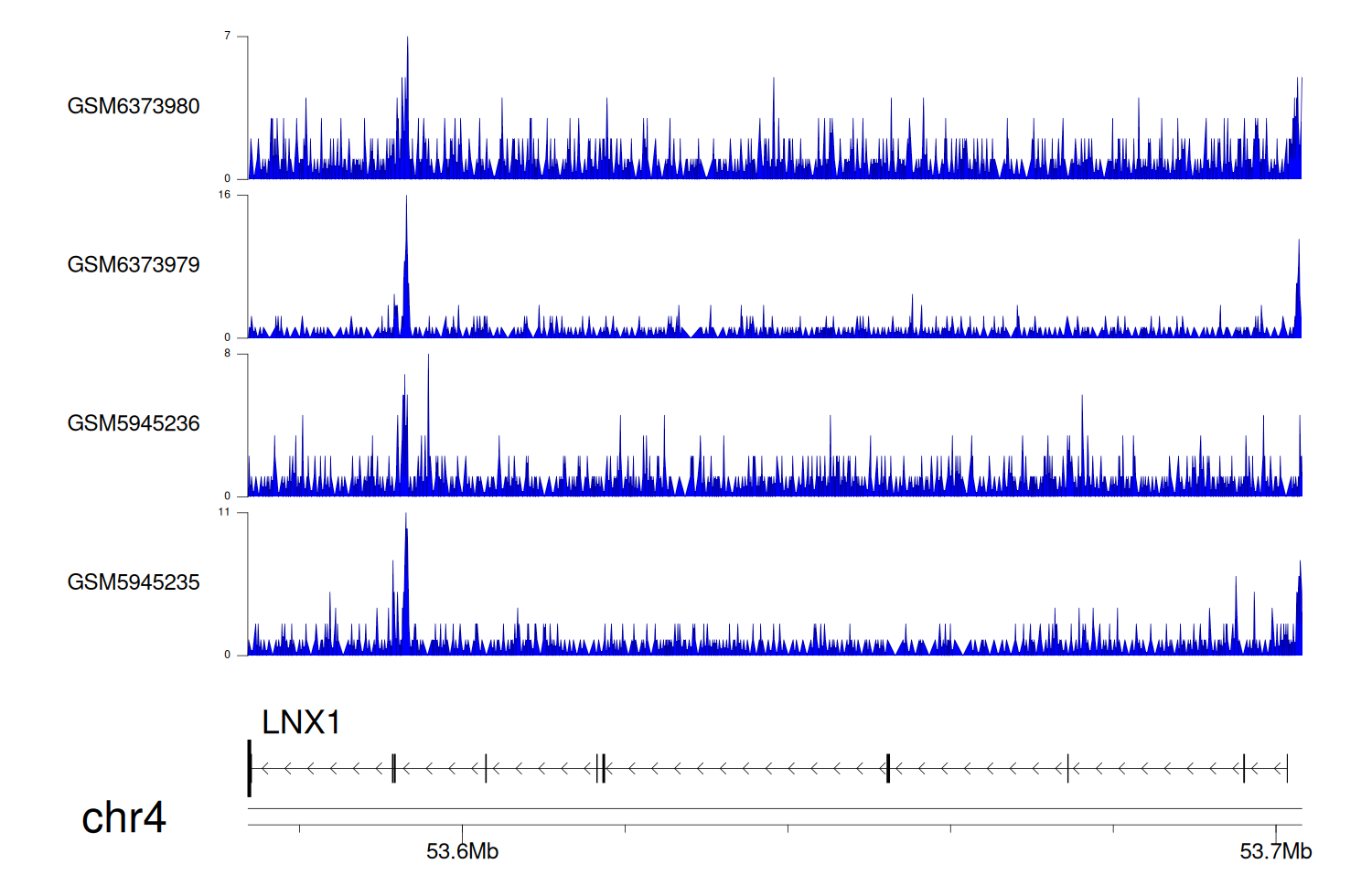Select the GSM6373979 track label

tap(134, 265)
